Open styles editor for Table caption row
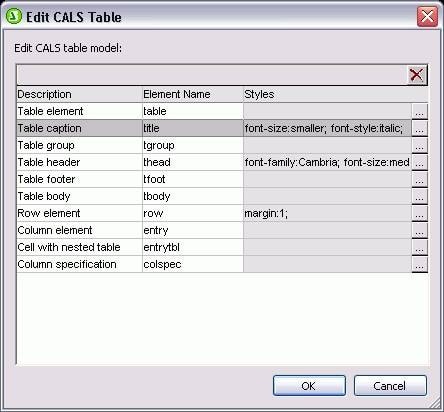Screen dimensions: 444x412 click(x=420, y=128)
